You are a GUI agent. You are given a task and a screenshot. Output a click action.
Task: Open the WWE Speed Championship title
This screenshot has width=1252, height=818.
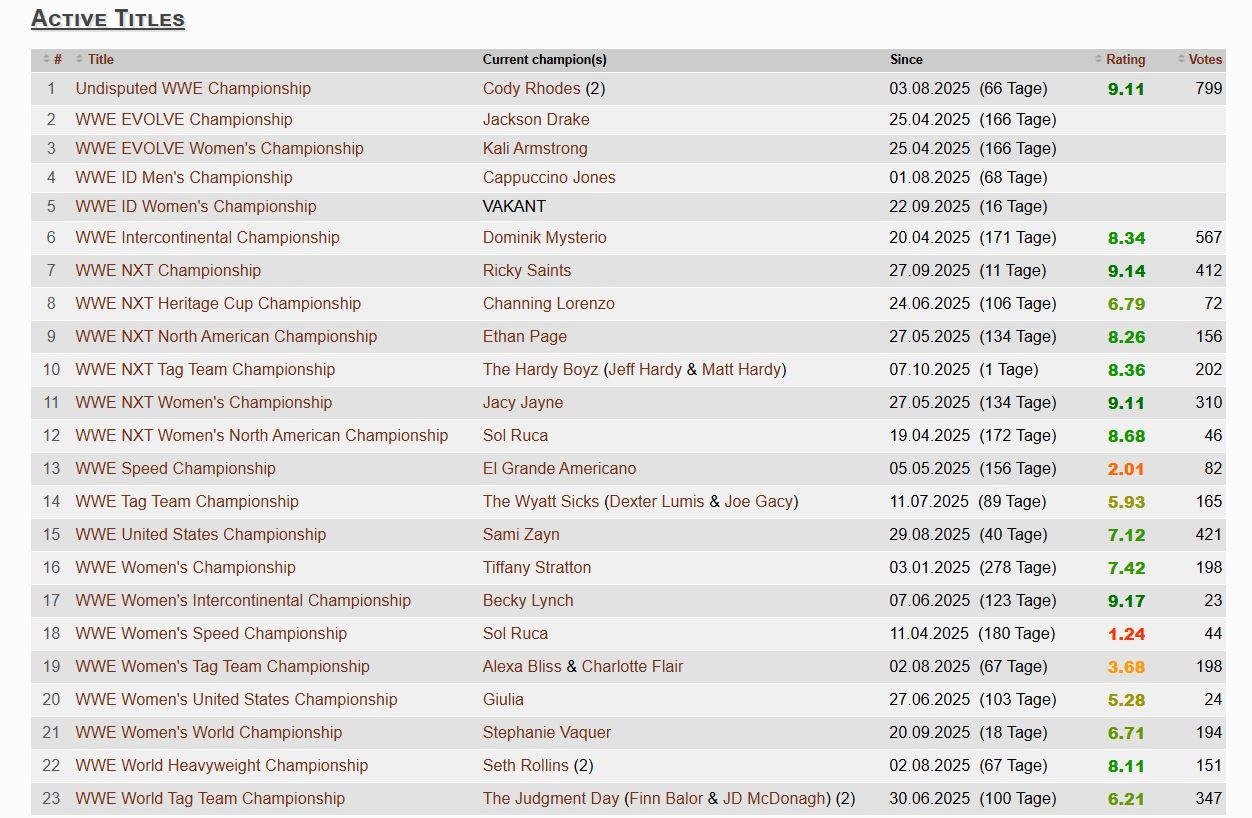tap(175, 469)
